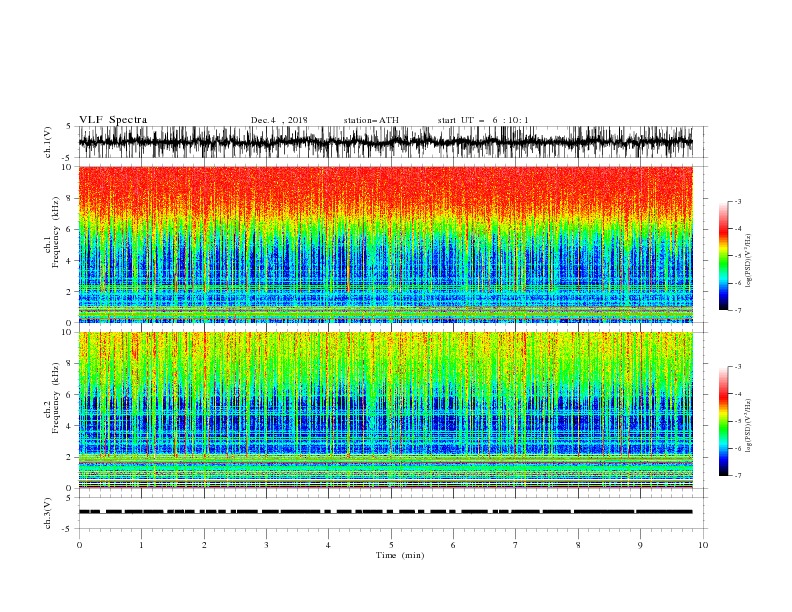
Task: Click the '-7' value on ch.2 colorbar
Action: click(x=737, y=475)
